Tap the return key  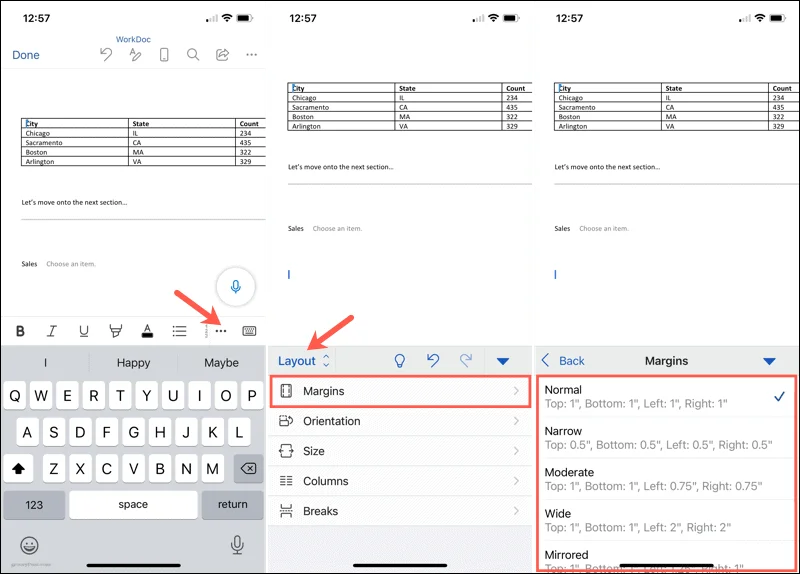[233, 505]
